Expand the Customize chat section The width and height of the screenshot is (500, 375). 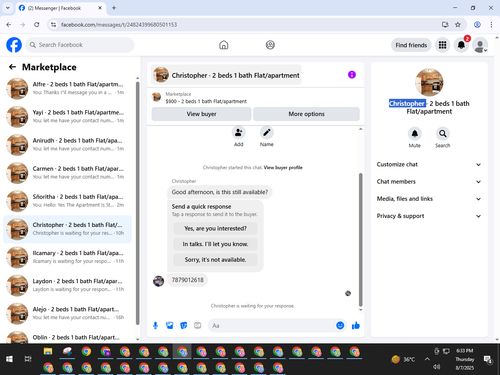429,164
